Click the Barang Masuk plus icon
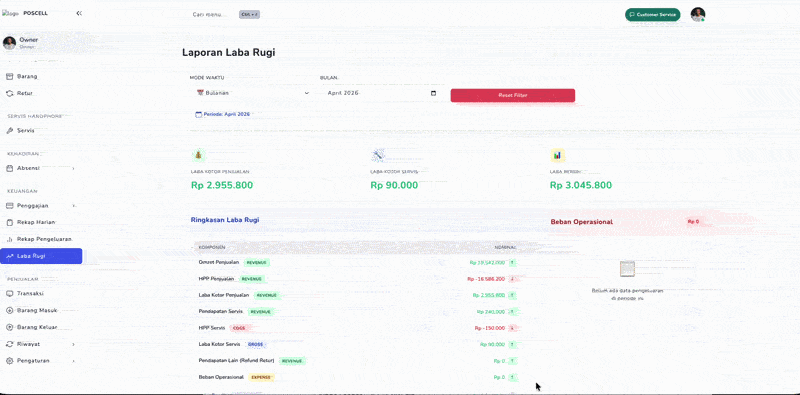 (9, 310)
